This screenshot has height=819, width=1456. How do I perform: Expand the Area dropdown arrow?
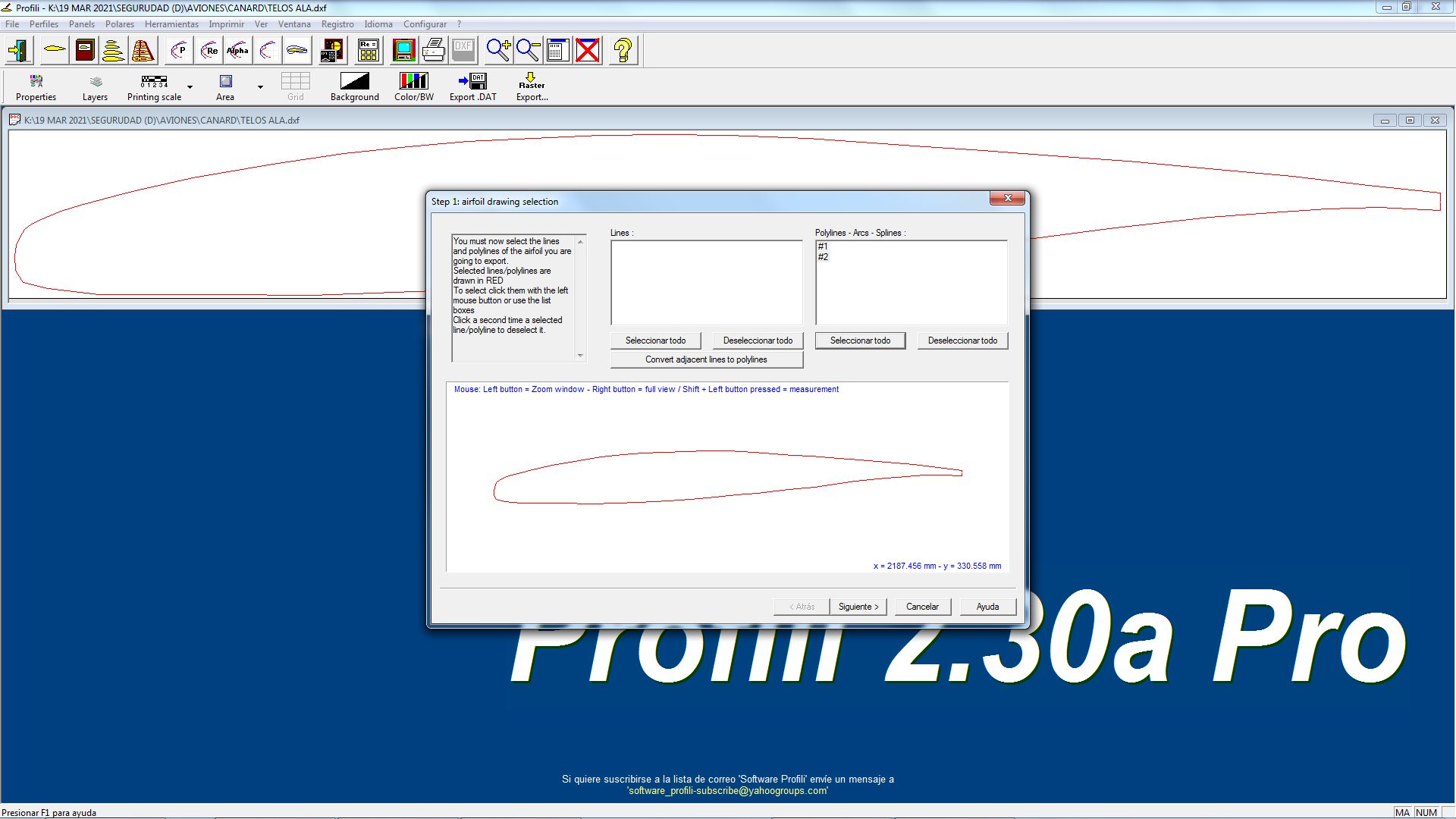(x=260, y=87)
